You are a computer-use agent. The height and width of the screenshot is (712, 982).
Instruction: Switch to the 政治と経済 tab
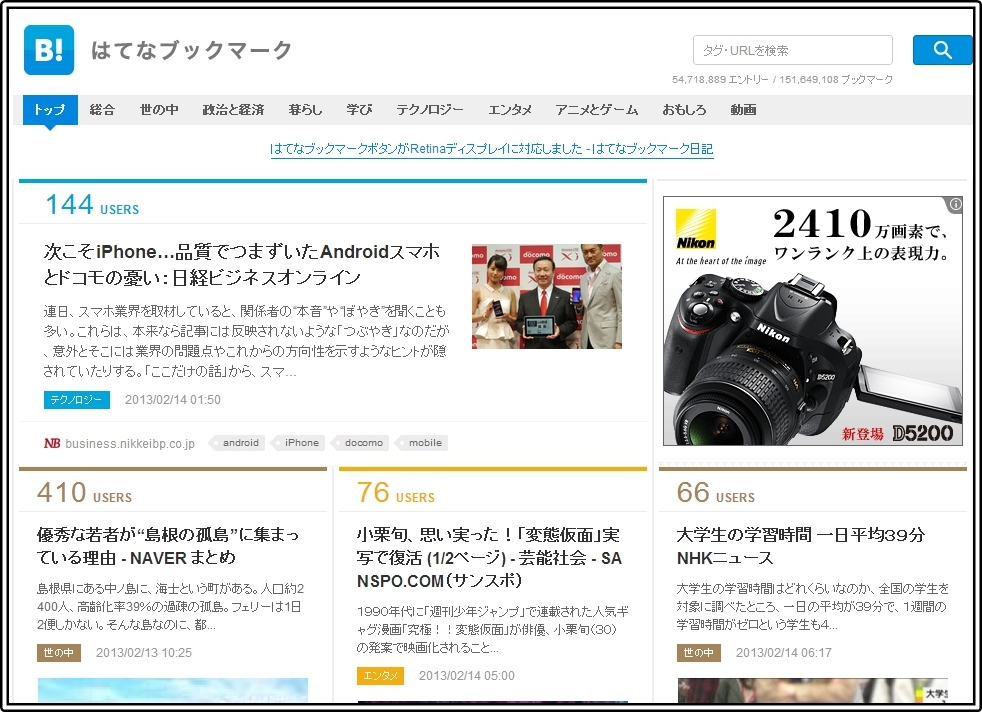tap(233, 110)
